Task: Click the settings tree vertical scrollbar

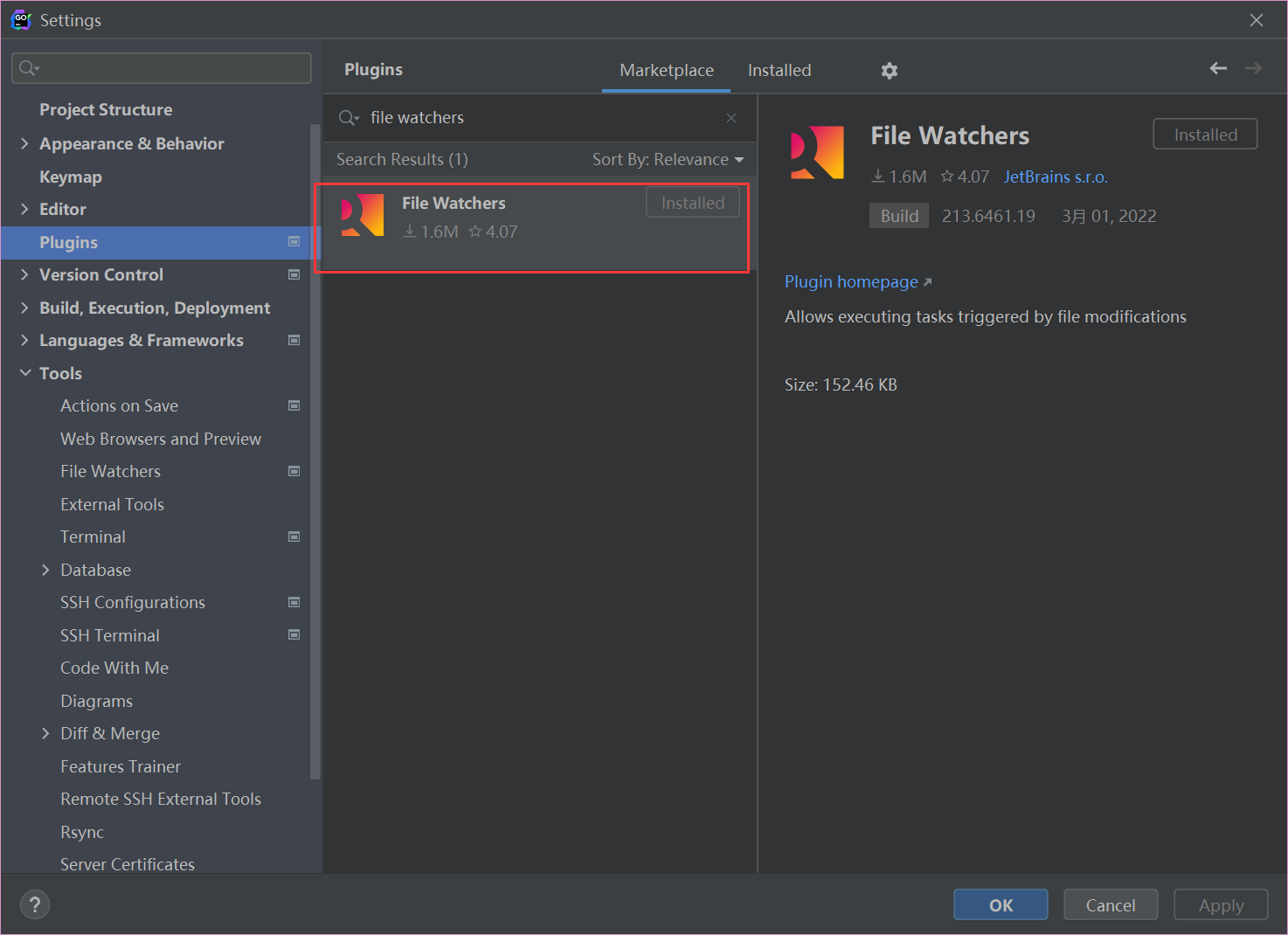Action: [x=315, y=451]
